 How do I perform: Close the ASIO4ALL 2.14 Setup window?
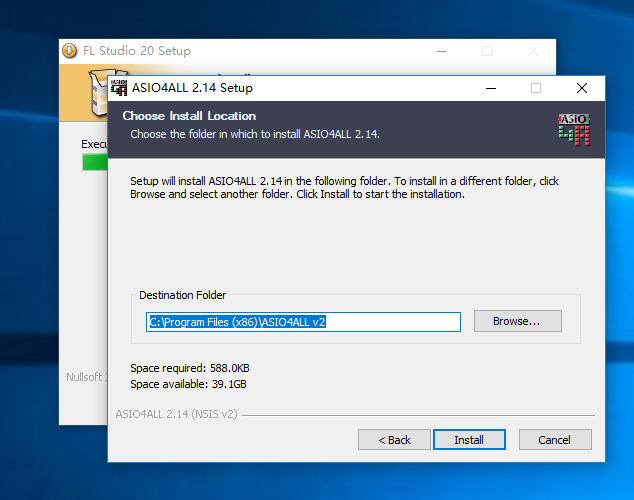coord(582,88)
